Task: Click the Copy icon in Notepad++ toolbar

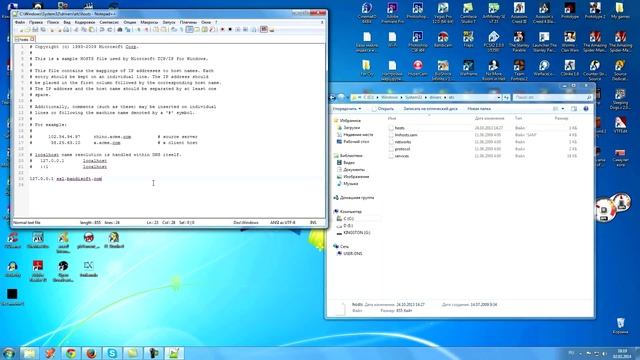Action: [84, 29]
